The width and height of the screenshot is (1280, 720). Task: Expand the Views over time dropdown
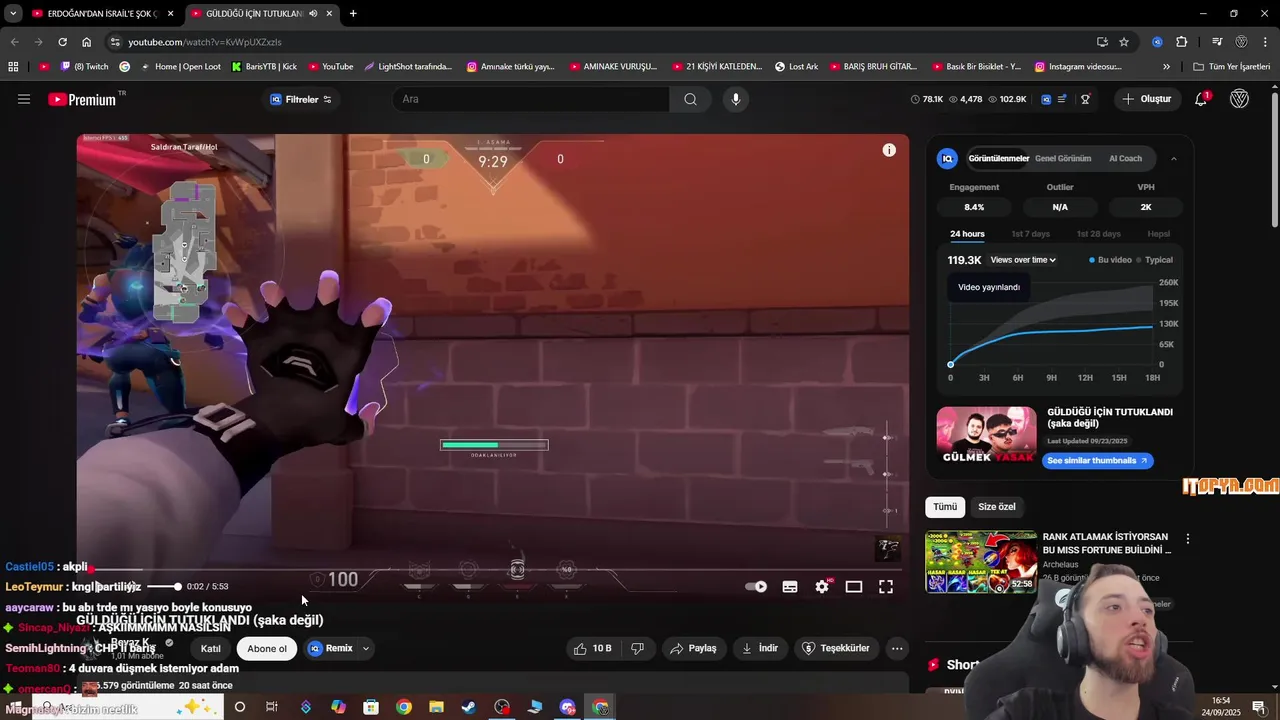[x=1023, y=260]
